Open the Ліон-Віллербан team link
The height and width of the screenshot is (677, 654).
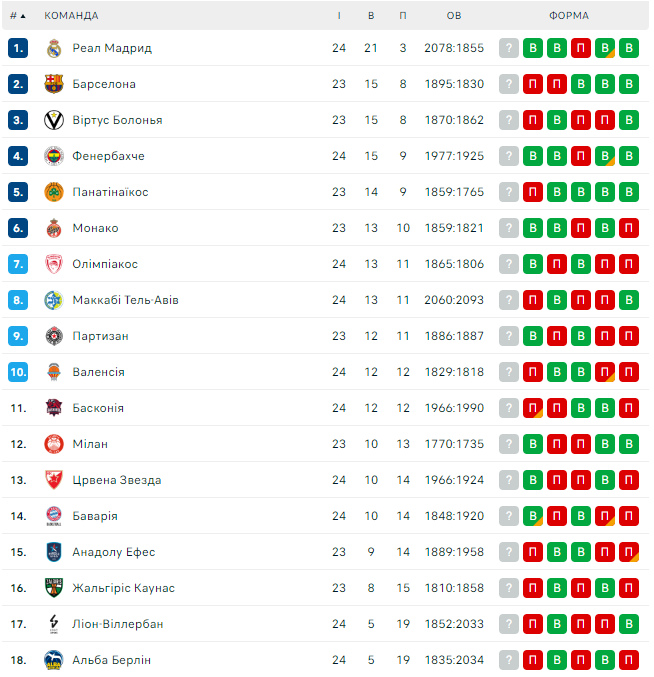coord(117,624)
